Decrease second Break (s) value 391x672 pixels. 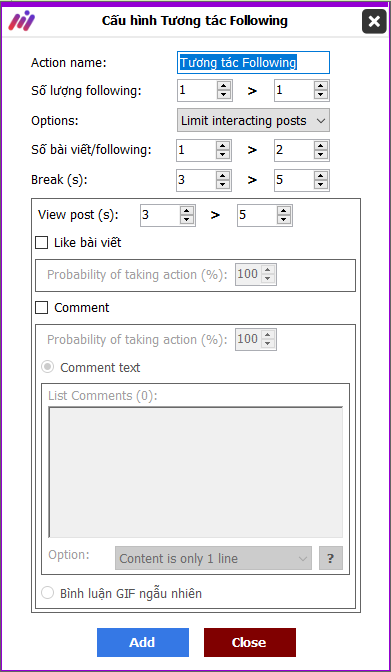pyautogui.click(x=320, y=184)
